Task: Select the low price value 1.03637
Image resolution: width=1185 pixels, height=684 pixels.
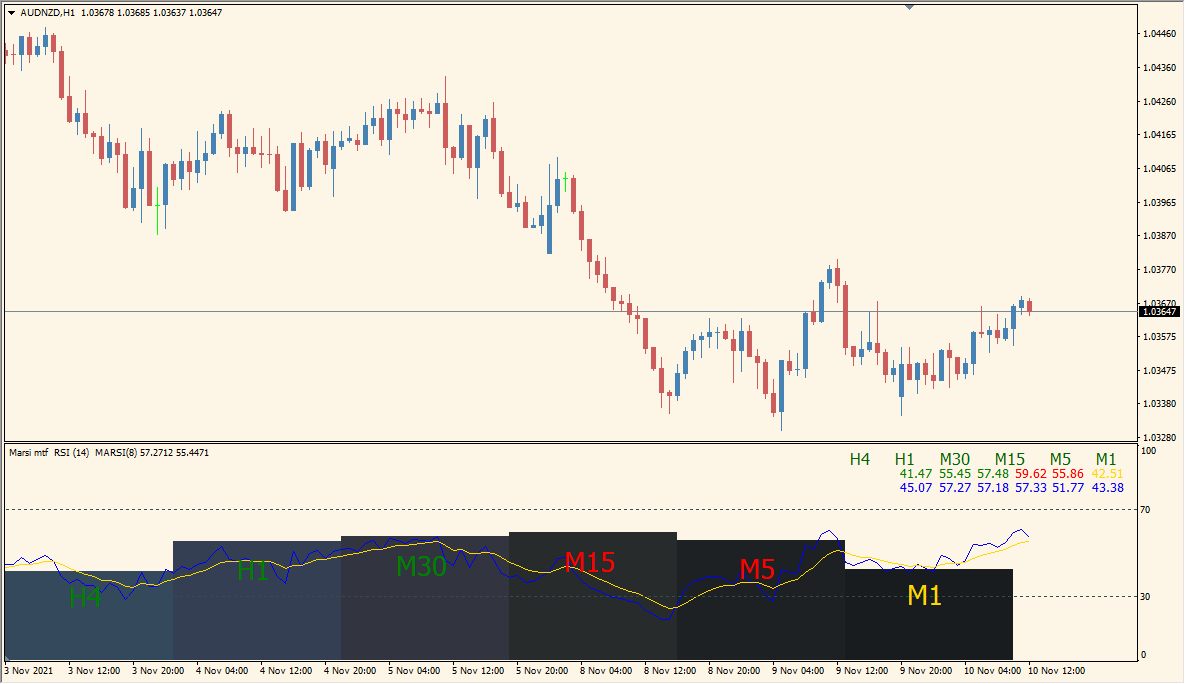Action: (x=169, y=13)
